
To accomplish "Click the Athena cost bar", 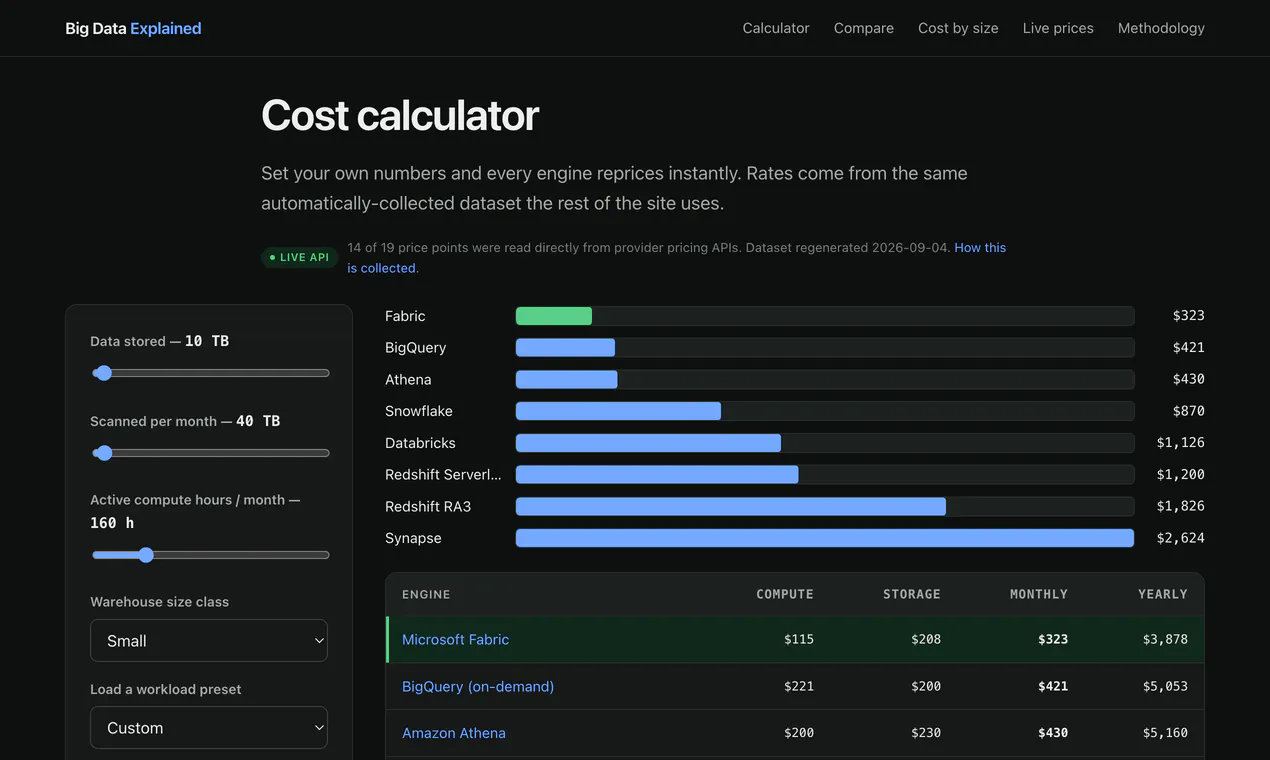I will 566,380.
